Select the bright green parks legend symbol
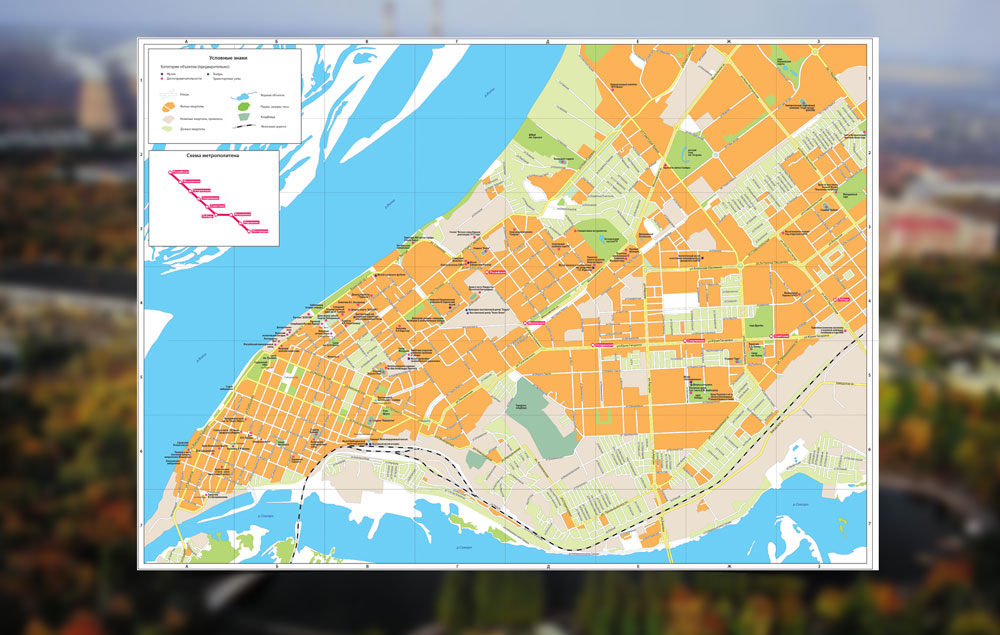Screen dimensions: 1000x635 244,106
